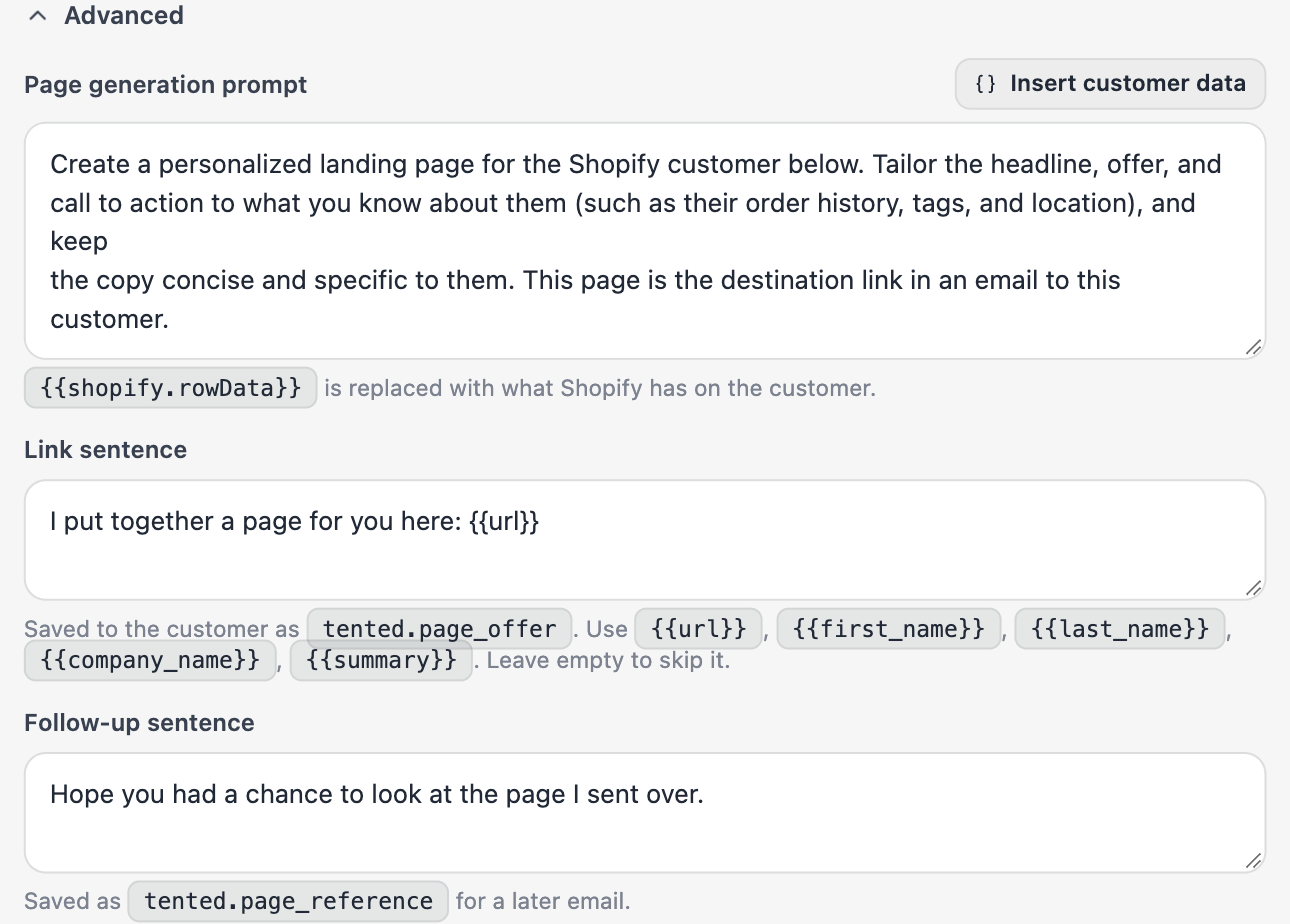Click the resize handle of Link sentence box
This screenshot has height=924, width=1290.
coord(1254,588)
